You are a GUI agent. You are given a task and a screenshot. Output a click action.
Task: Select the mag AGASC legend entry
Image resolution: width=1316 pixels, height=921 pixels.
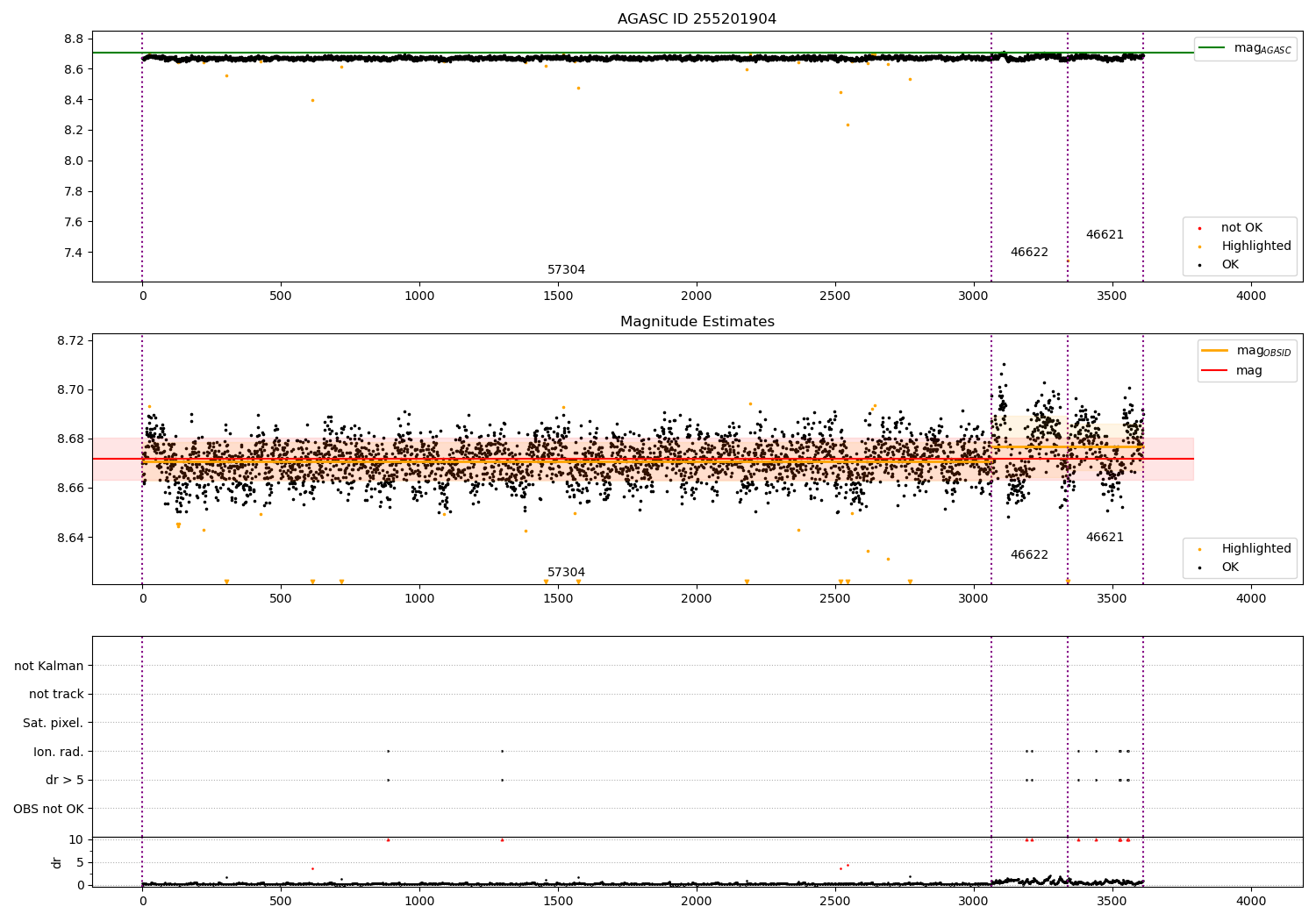1246,48
